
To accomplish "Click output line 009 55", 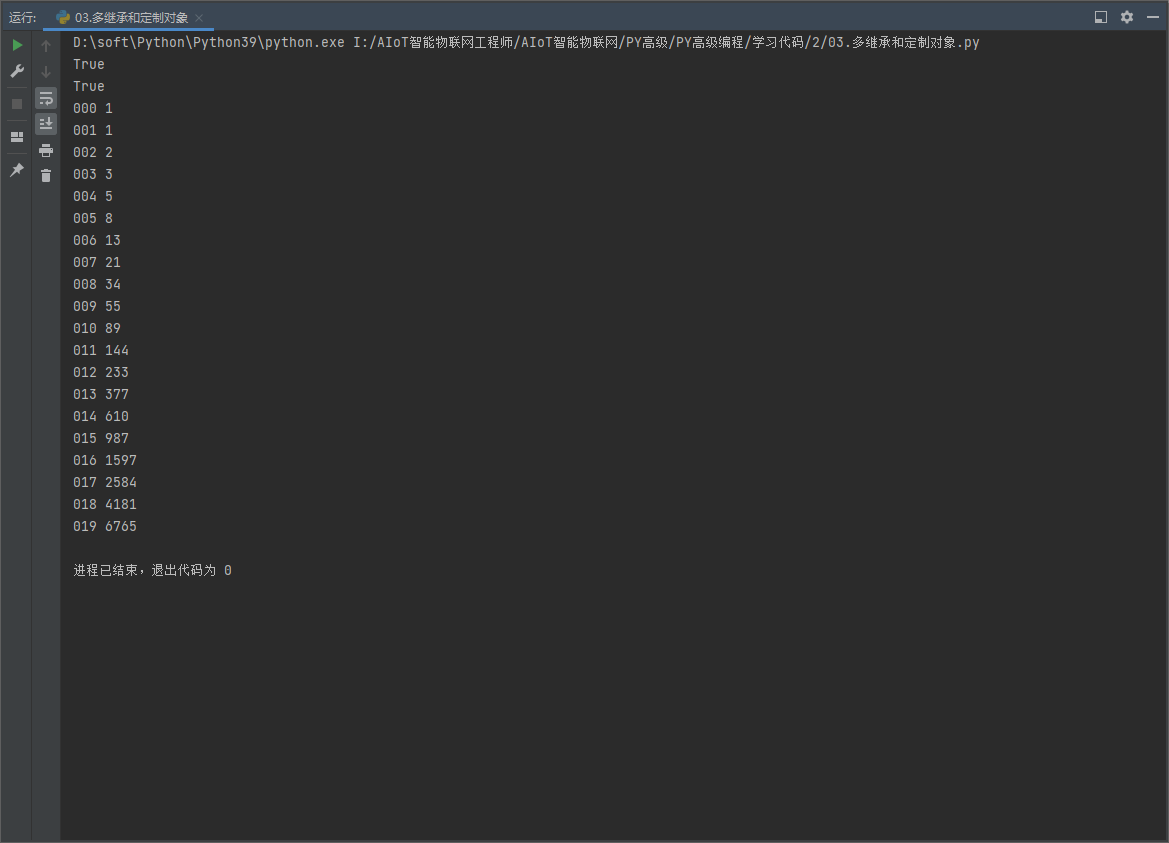I will pos(97,306).
